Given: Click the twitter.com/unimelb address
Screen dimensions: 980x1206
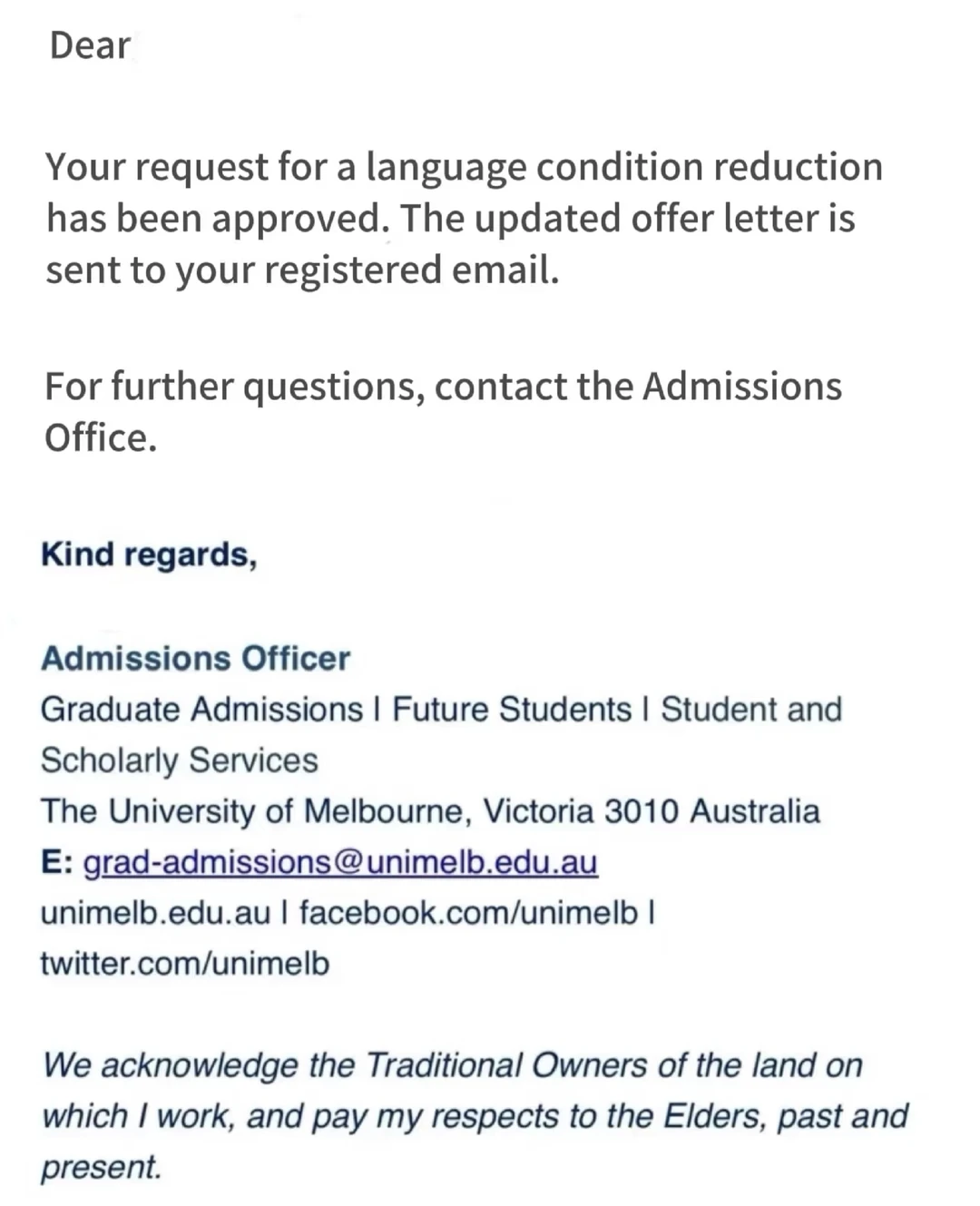Looking at the screenshot, I should [x=185, y=964].
